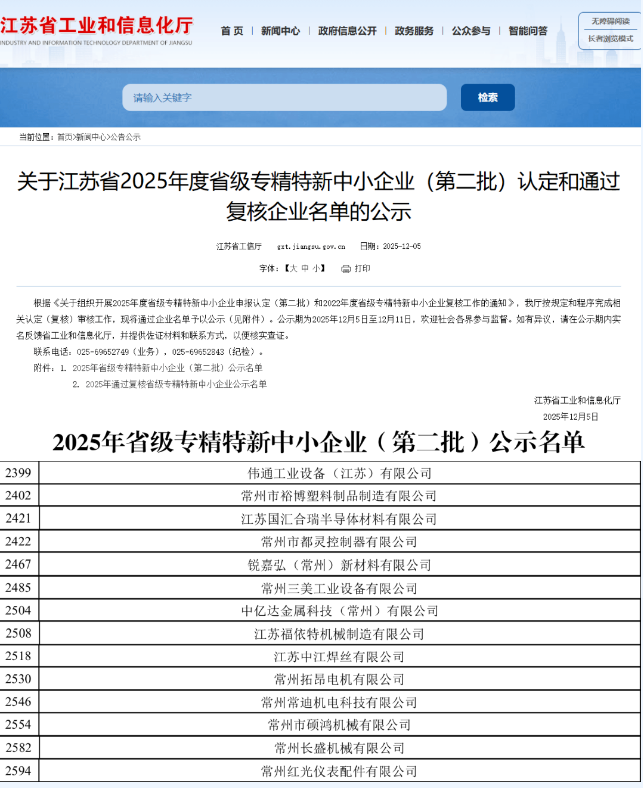Screen dimensions: 643x788
Task: Open the 政府信息公开 navigation menu
Action: 347,31
